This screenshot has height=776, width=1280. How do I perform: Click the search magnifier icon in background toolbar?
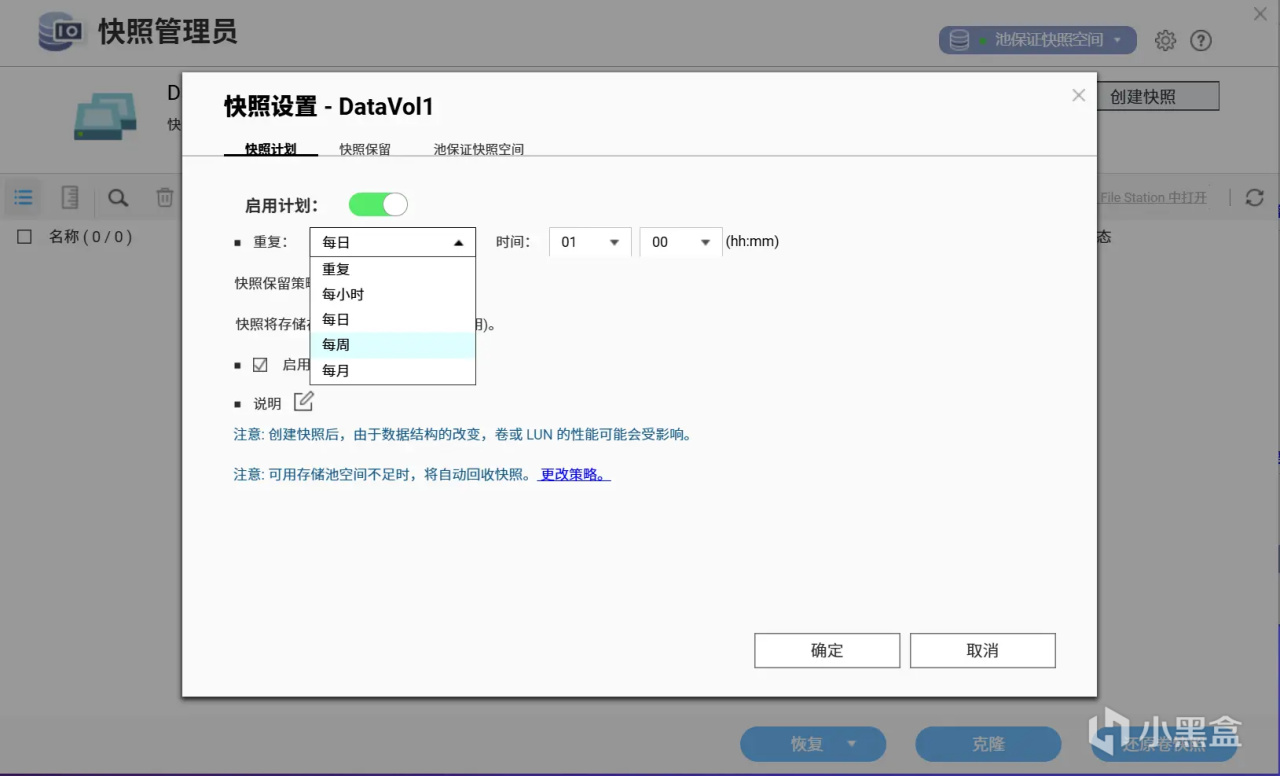click(x=118, y=198)
